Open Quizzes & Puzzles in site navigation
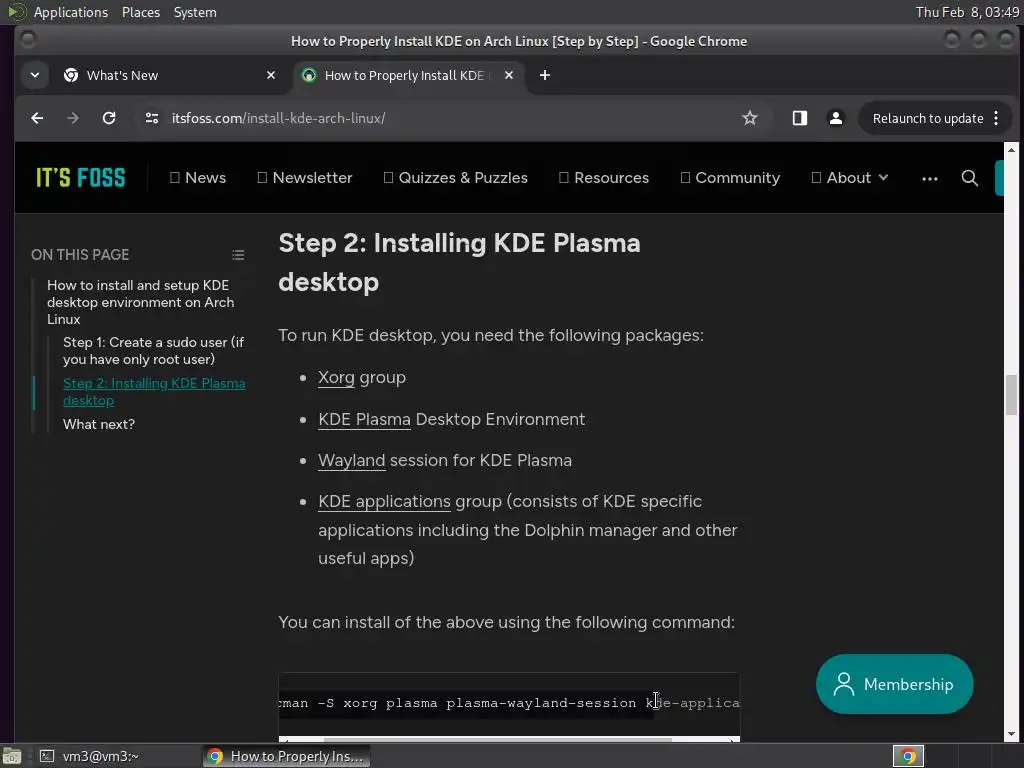The width and height of the screenshot is (1024, 768). [455, 178]
